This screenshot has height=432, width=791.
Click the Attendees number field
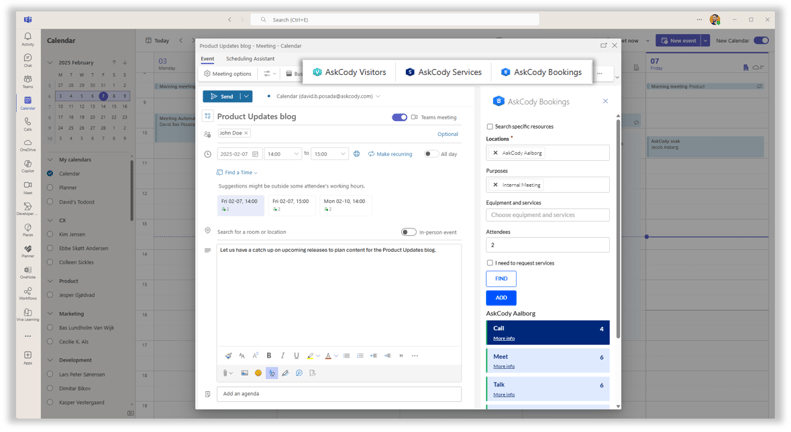tap(547, 245)
